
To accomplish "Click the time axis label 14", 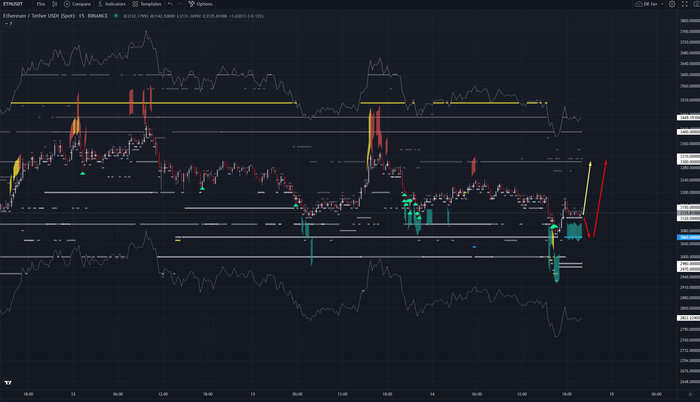I will pos(432,394).
